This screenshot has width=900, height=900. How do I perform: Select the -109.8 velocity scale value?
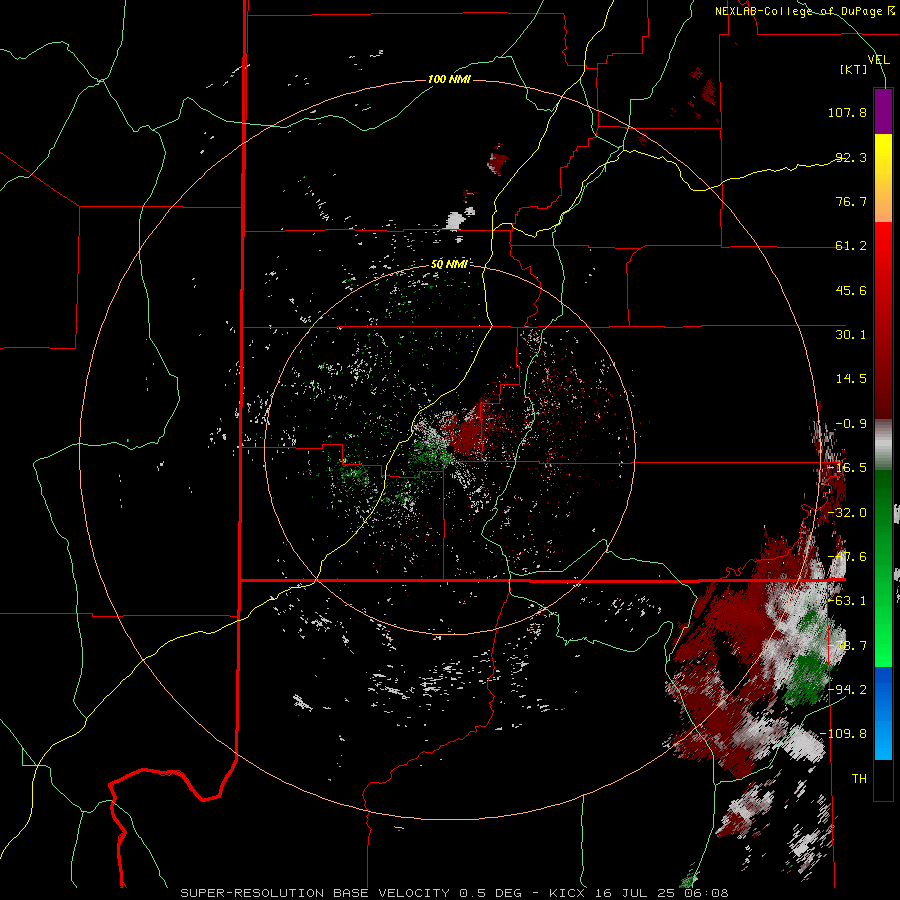[843, 734]
